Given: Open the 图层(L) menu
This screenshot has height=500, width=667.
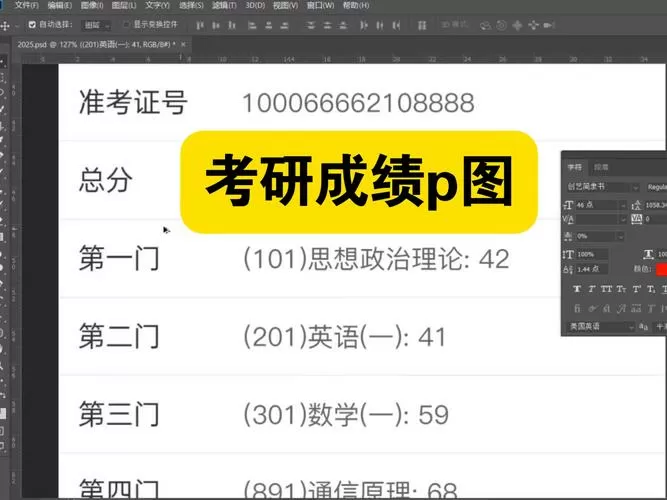Looking at the screenshot, I should click(x=124, y=5).
